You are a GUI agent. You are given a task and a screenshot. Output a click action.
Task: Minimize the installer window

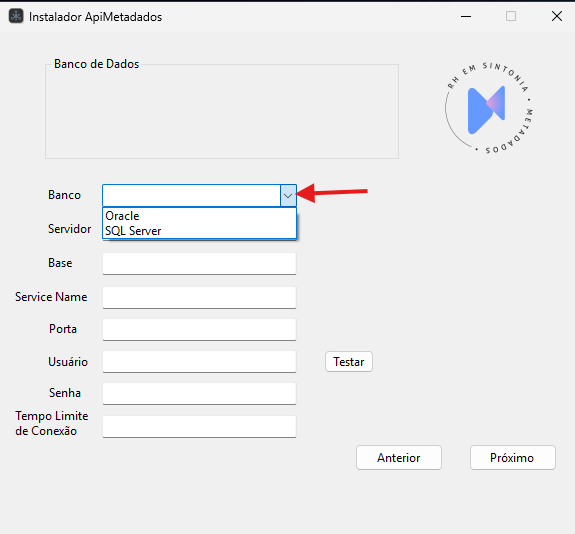click(466, 16)
